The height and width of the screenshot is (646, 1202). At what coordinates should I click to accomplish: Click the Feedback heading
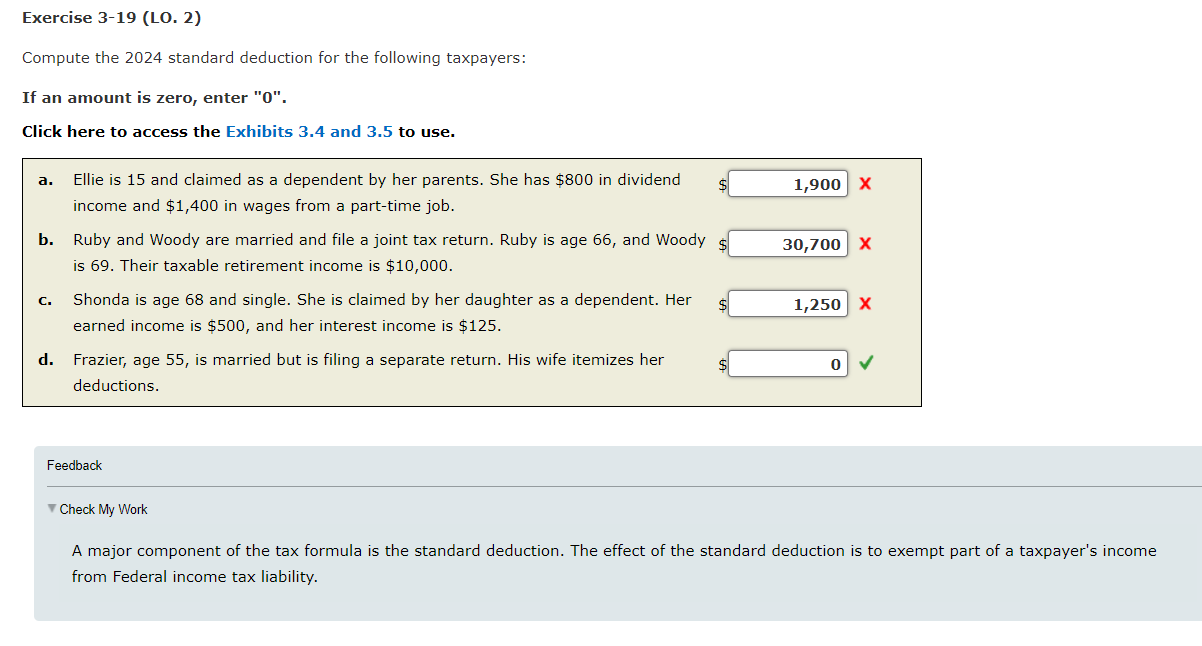click(x=74, y=464)
